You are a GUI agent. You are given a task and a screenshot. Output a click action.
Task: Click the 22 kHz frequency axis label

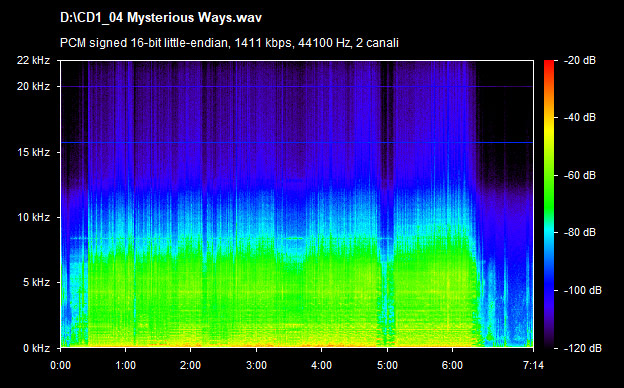[33, 60]
